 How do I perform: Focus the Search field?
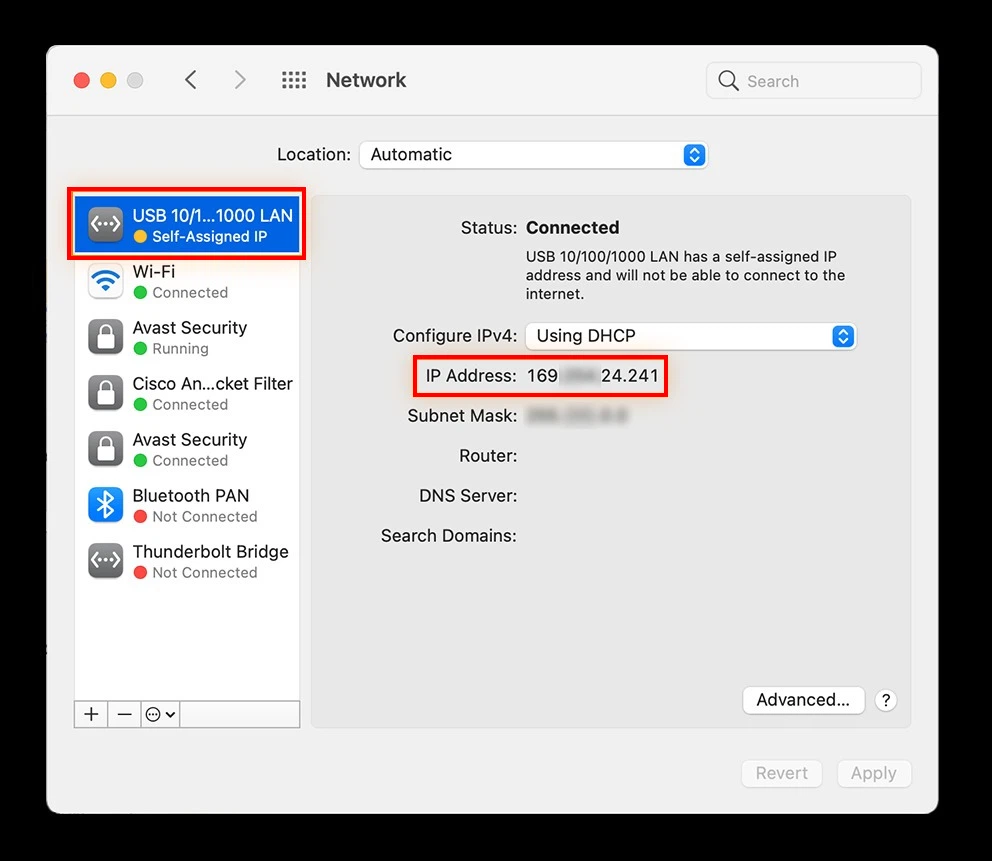click(814, 80)
